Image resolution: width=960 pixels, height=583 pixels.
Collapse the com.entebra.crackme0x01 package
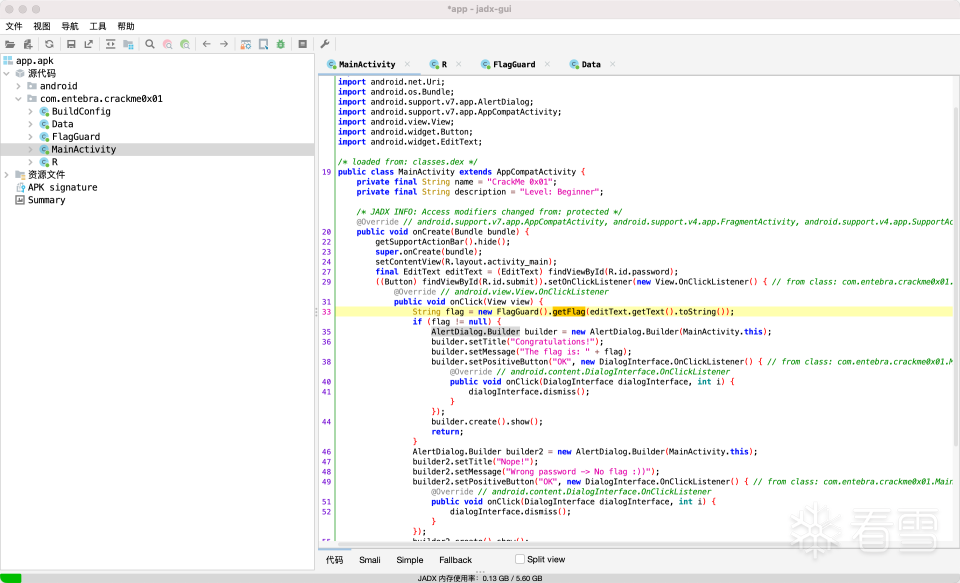[19, 99]
